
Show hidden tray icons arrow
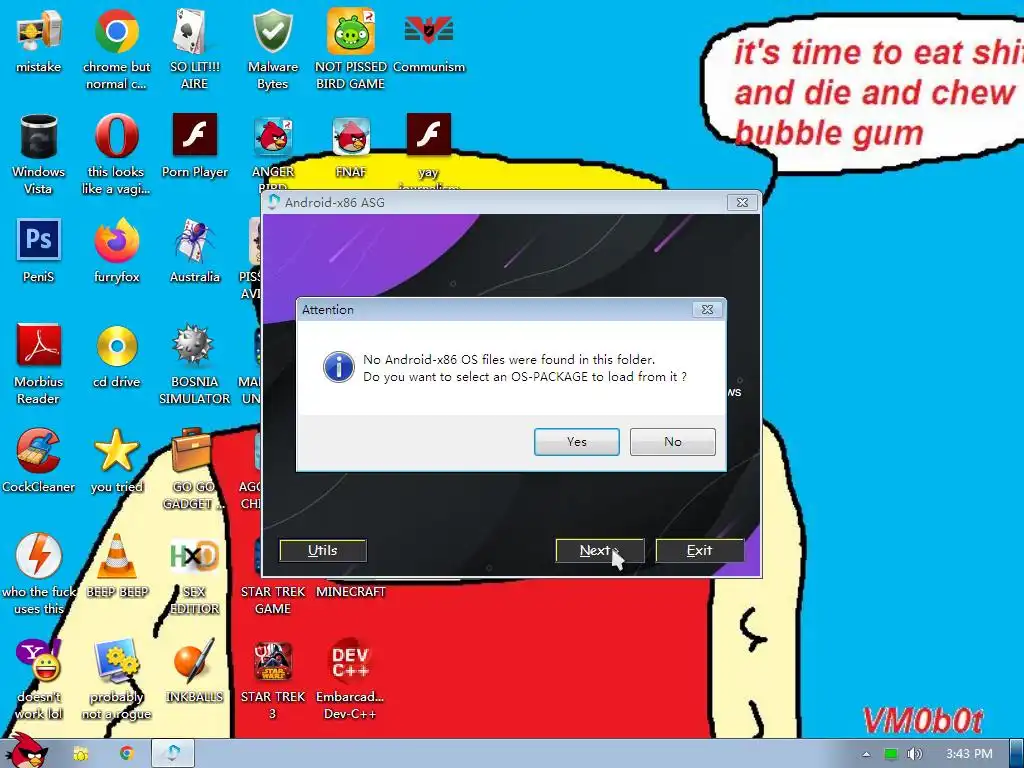pyautogui.click(x=866, y=754)
